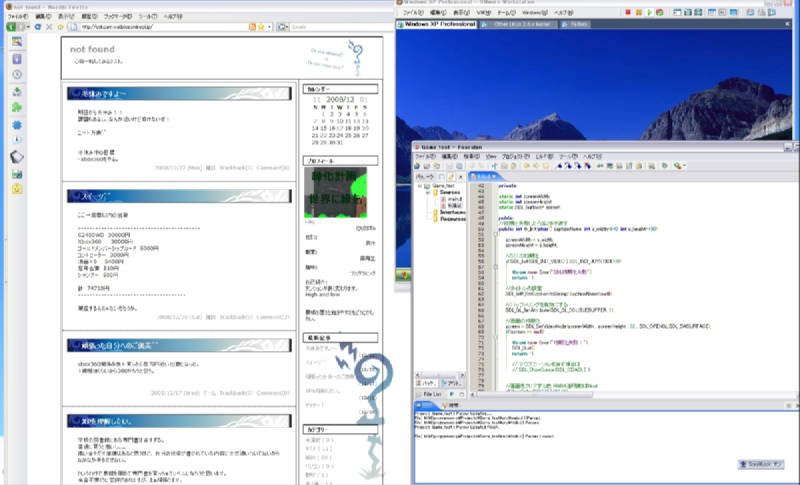The height and width of the screenshot is (485, 800).
Task: Click the Firefox stop loading X icon
Action: tap(49, 27)
